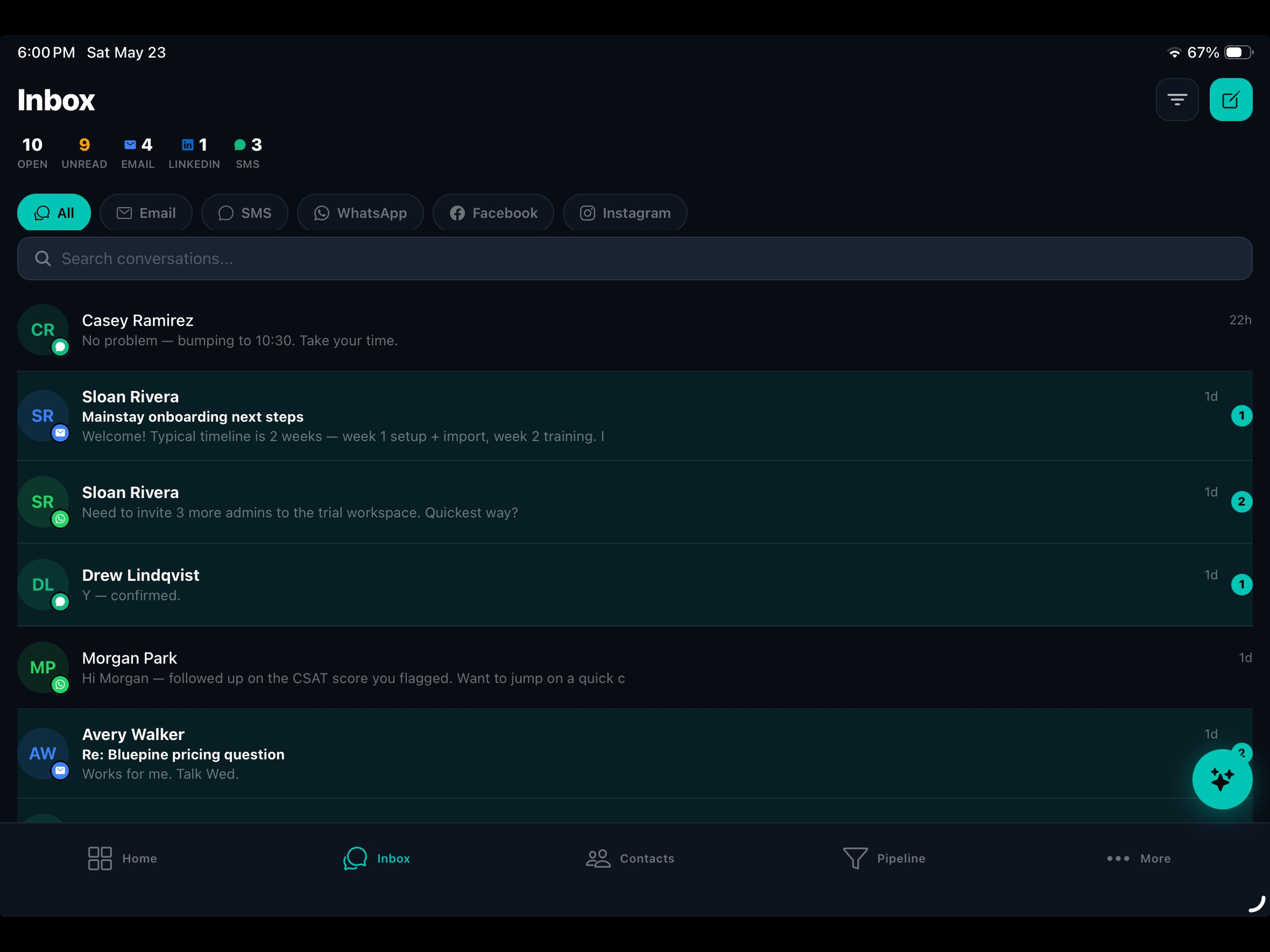Select the All channel filter
The width and height of the screenshot is (1270, 952).
click(x=54, y=213)
